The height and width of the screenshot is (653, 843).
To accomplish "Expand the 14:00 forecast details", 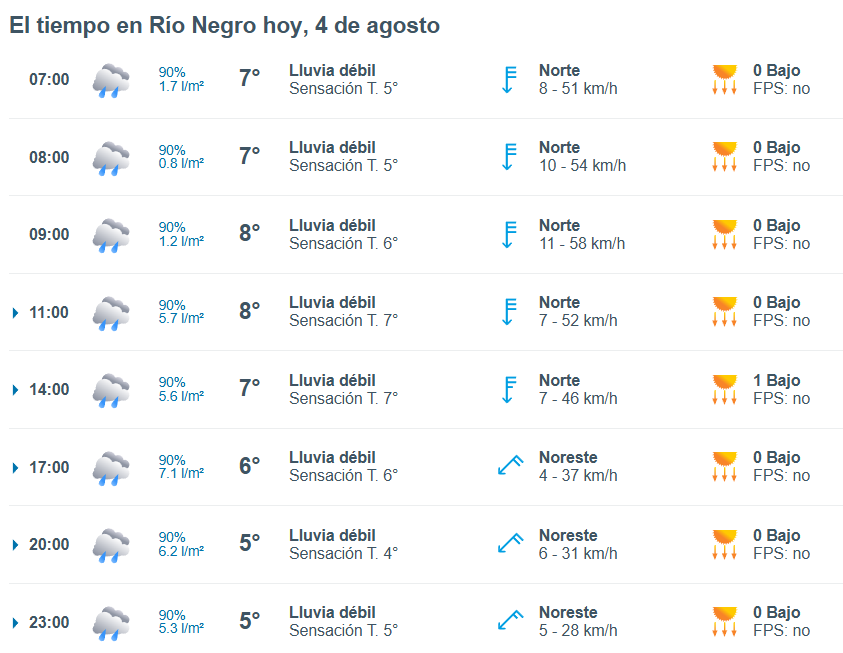I will tap(15, 390).
